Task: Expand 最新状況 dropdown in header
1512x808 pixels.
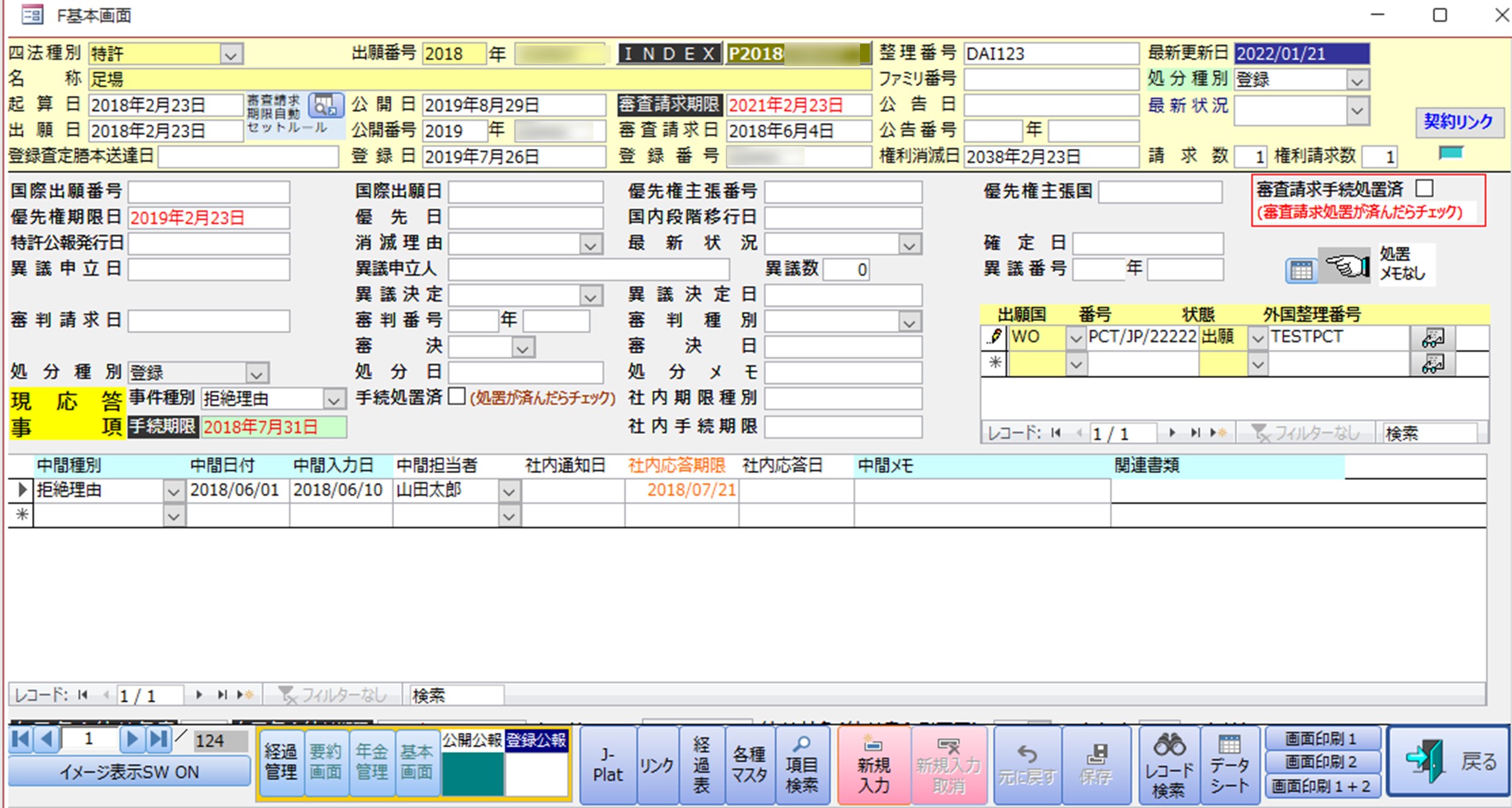Action: click(x=1358, y=111)
